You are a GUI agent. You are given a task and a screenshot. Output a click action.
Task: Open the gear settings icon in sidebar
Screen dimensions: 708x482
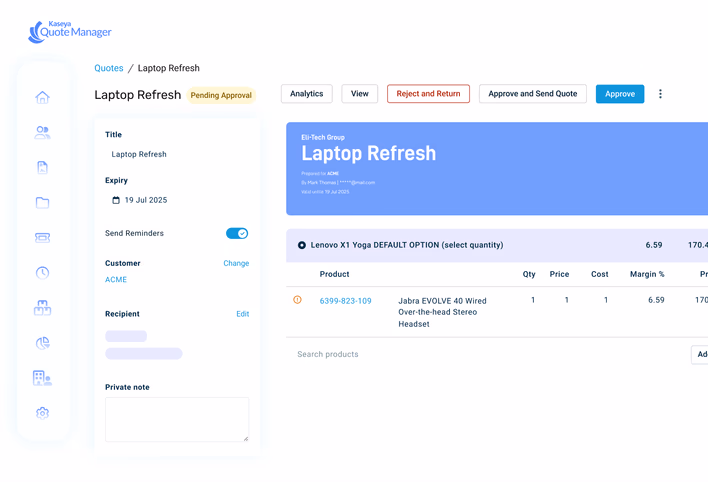pos(42,413)
